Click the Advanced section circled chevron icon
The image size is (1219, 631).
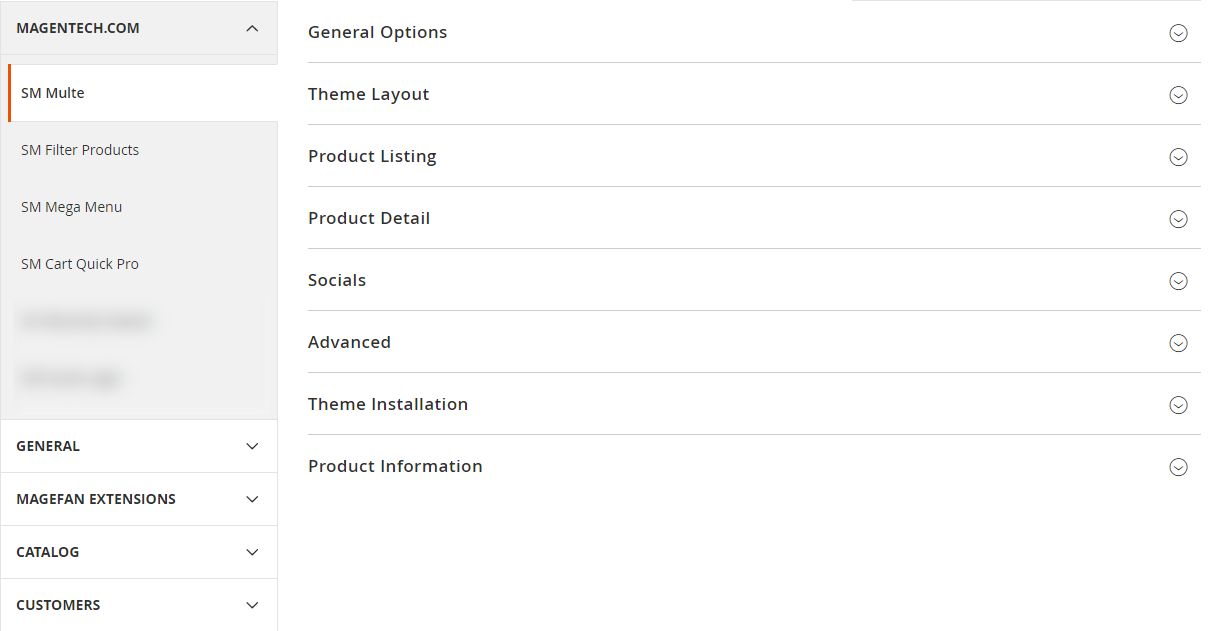click(x=1178, y=343)
